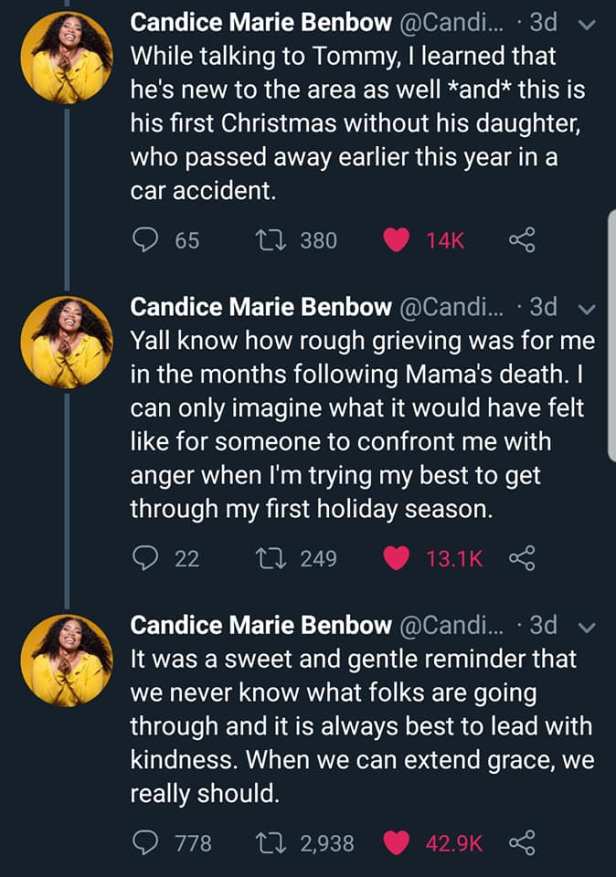The width and height of the screenshot is (616, 877).
Task: Reply to the tweet with 778 comments
Action: pos(146,844)
